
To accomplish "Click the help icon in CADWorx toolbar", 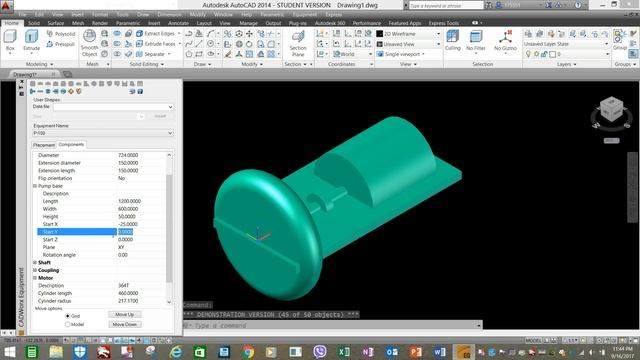I will [140, 91].
